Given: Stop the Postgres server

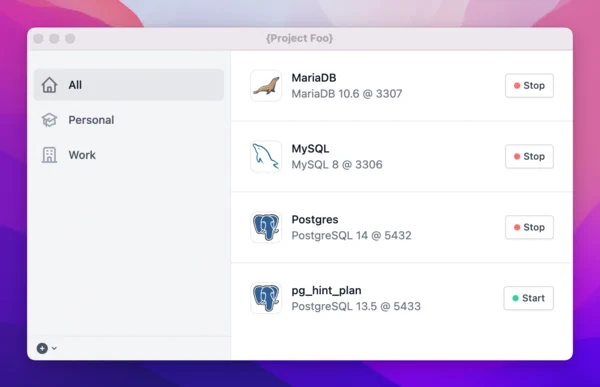Looking at the screenshot, I should pos(529,227).
